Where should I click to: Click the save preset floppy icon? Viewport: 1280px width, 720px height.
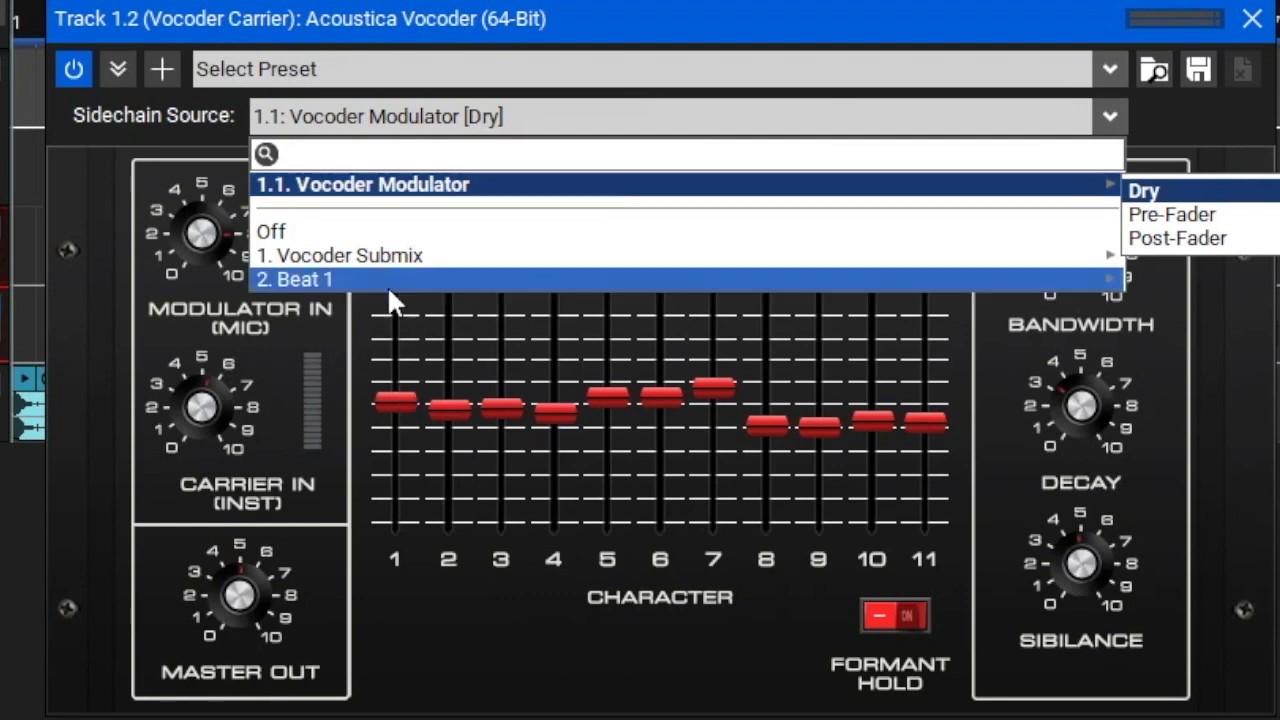(1198, 69)
